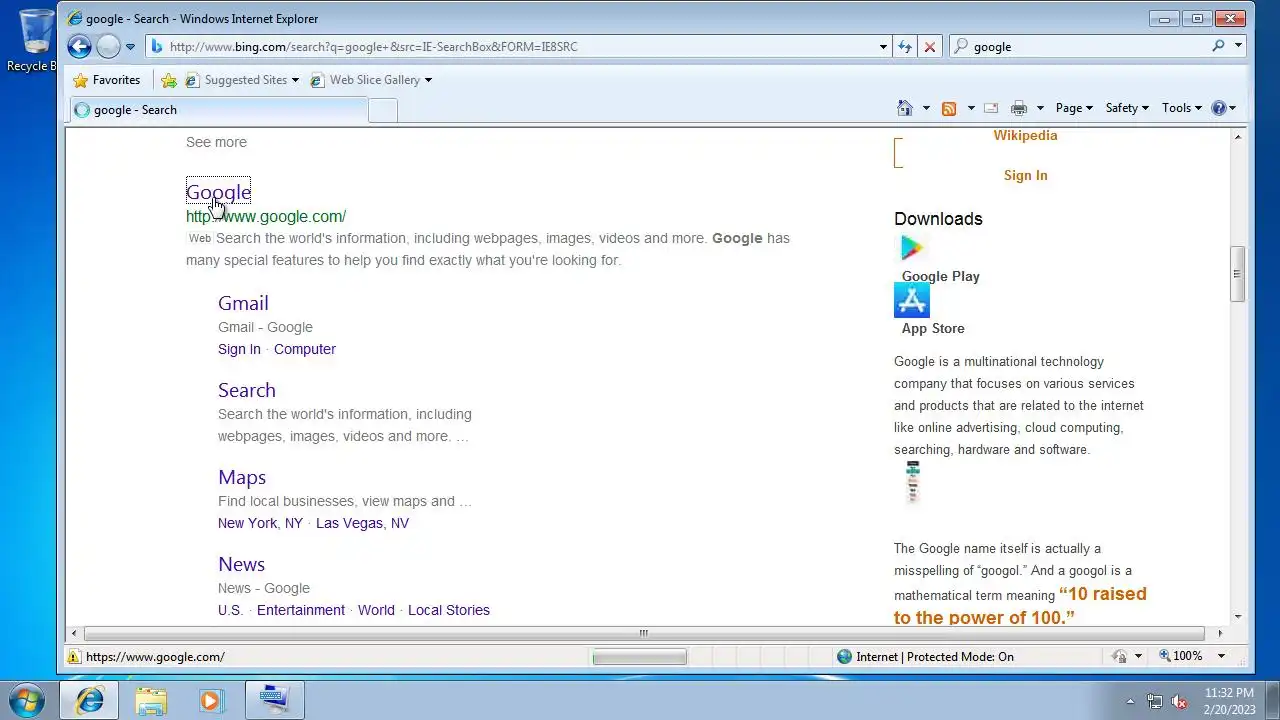Open the Home button dropdown arrow
Screen dimensions: 1280x720
pyautogui.click(x=926, y=108)
